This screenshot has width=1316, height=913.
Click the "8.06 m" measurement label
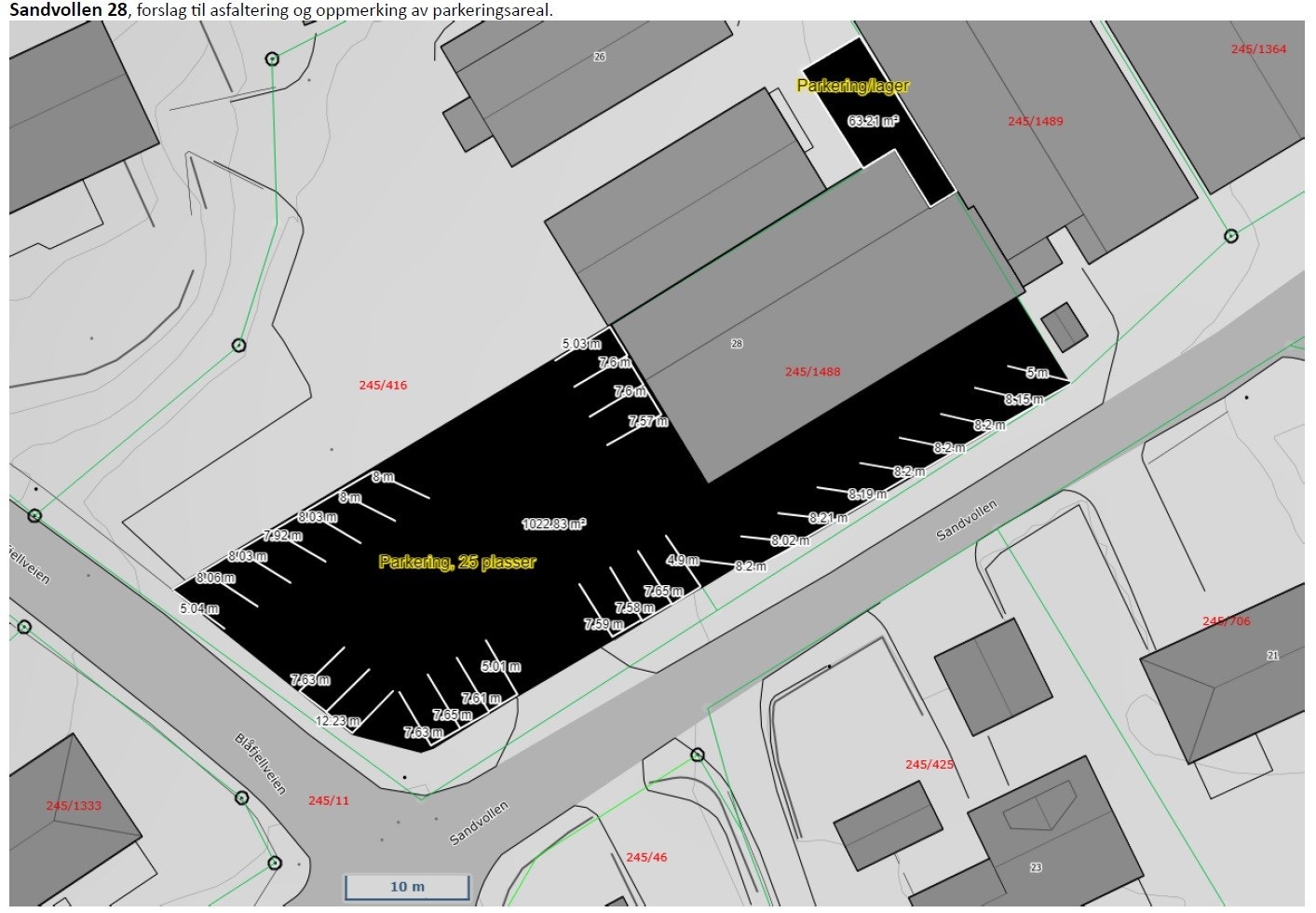215,578
